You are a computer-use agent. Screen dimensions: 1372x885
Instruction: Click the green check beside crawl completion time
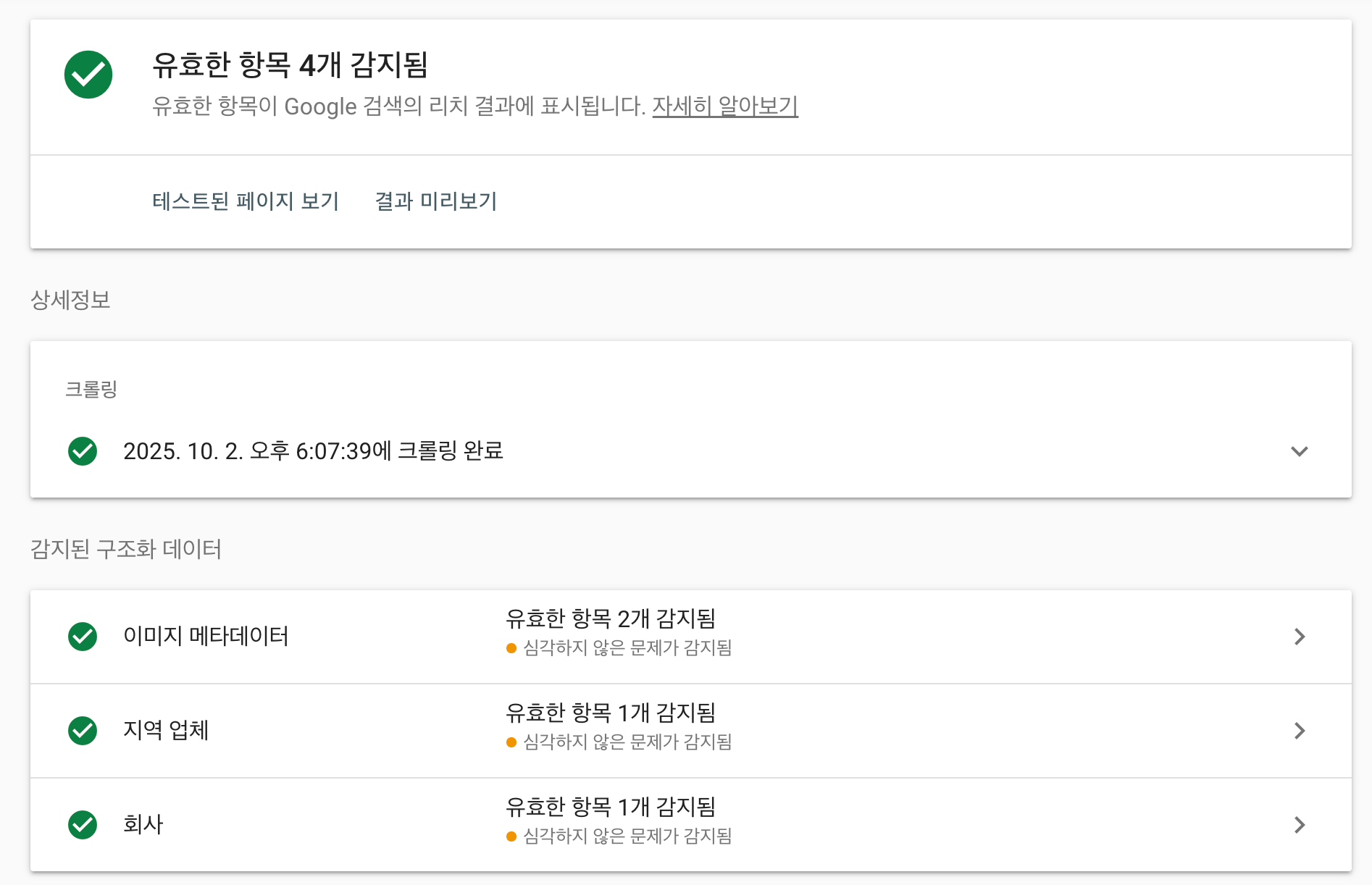point(83,451)
